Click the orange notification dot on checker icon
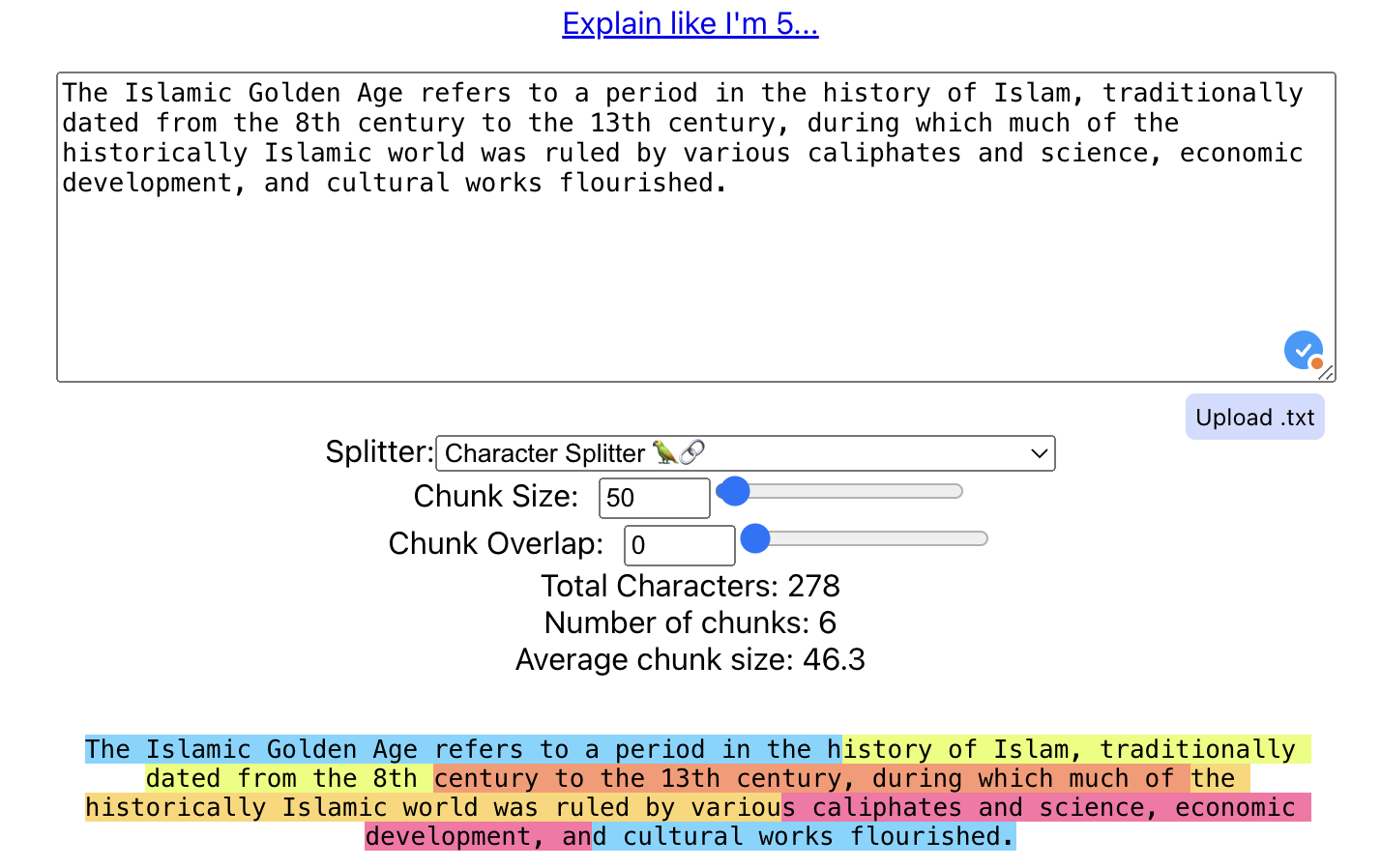This screenshot has height=868, width=1381. (1318, 362)
